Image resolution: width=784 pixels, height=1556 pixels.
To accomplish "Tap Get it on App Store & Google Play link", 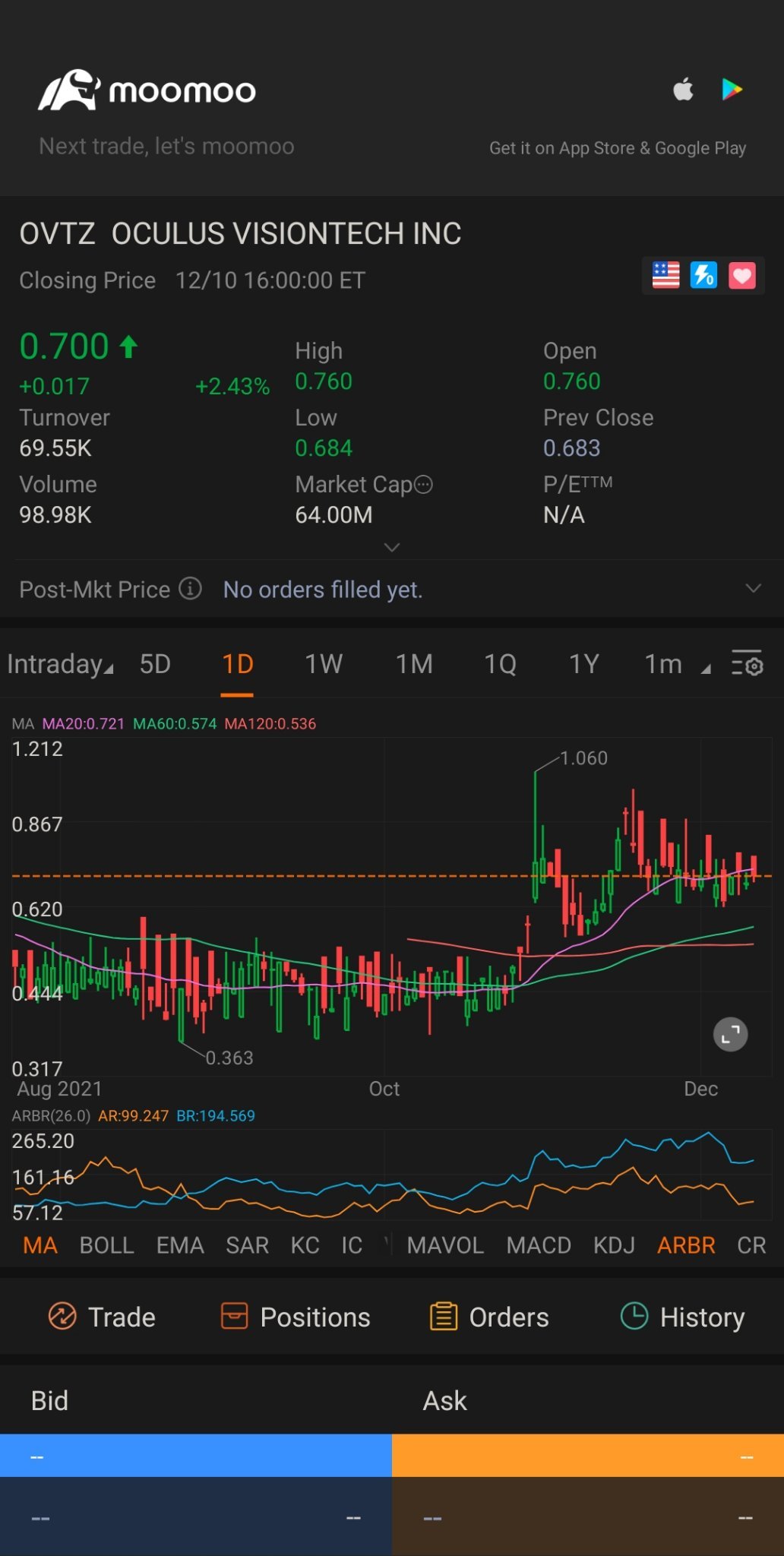I will click(x=618, y=148).
